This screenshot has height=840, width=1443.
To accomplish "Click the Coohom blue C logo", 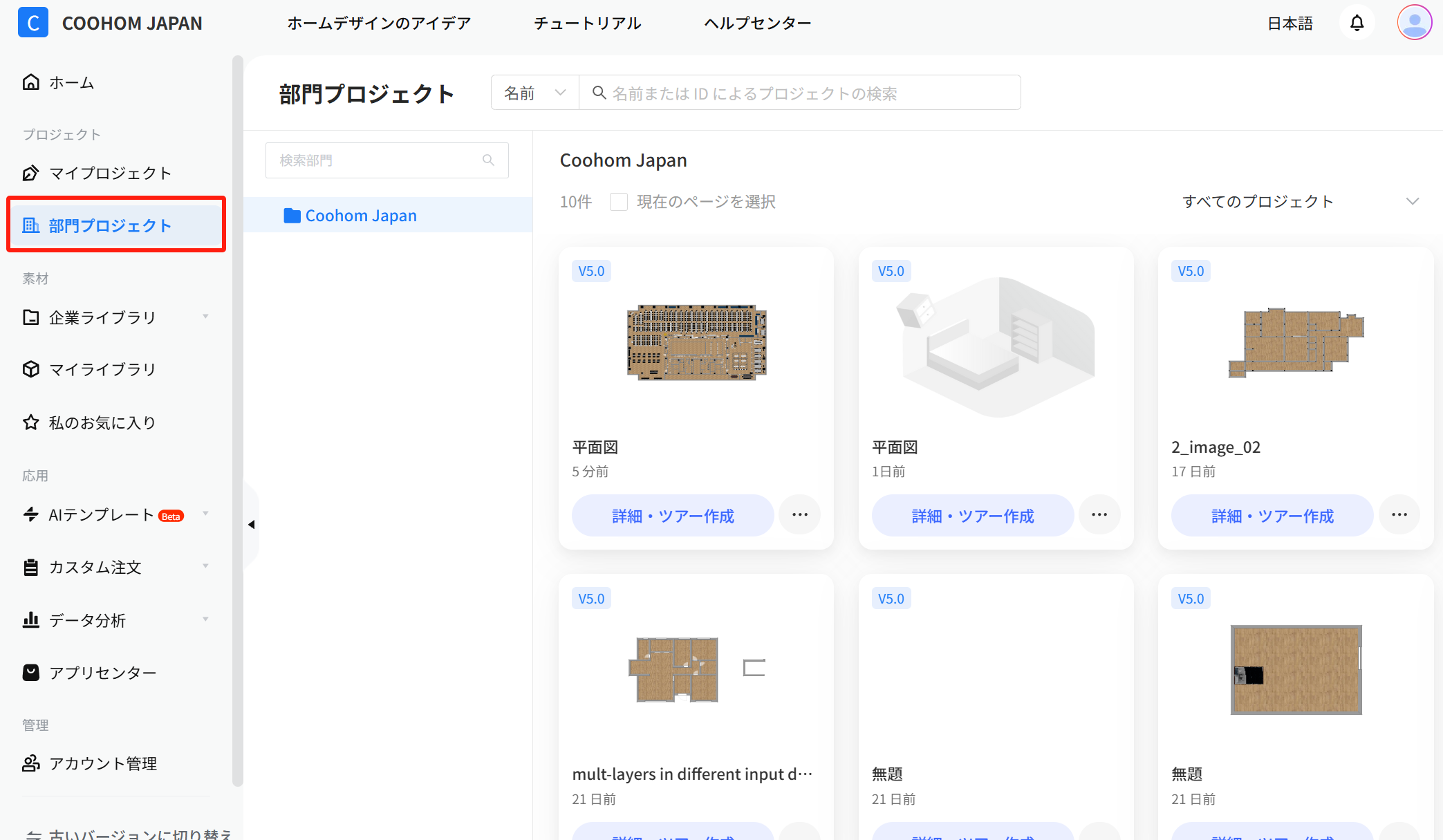I will click(x=32, y=23).
